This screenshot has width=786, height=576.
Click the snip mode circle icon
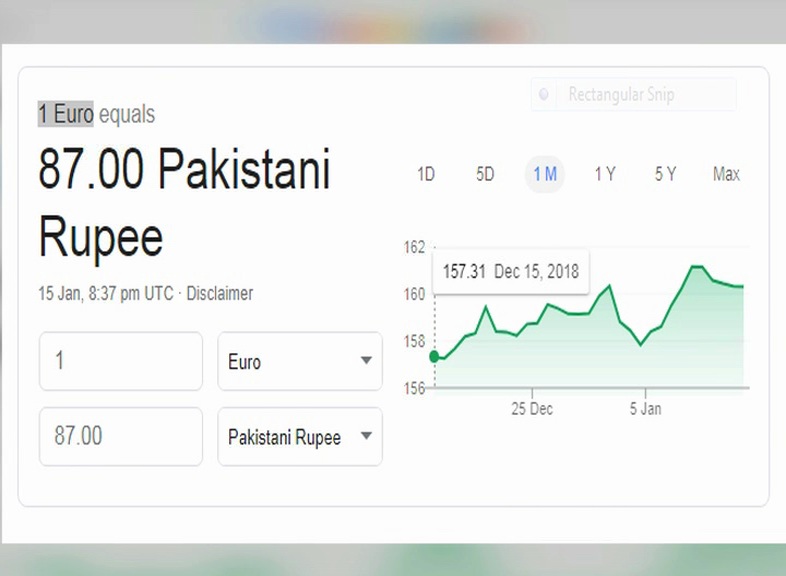[x=543, y=94]
